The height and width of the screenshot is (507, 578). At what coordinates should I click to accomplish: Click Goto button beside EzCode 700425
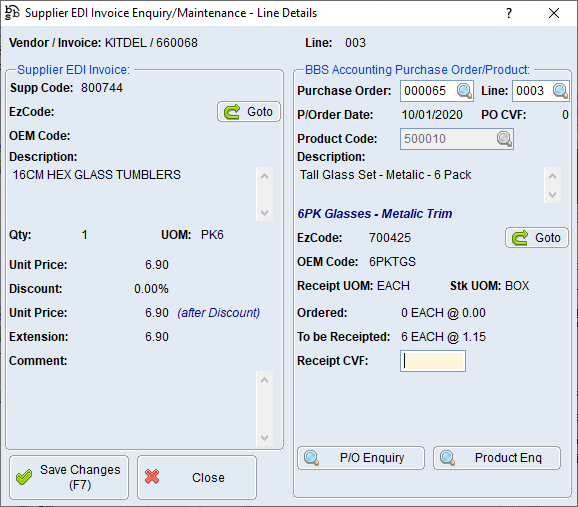[537, 238]
